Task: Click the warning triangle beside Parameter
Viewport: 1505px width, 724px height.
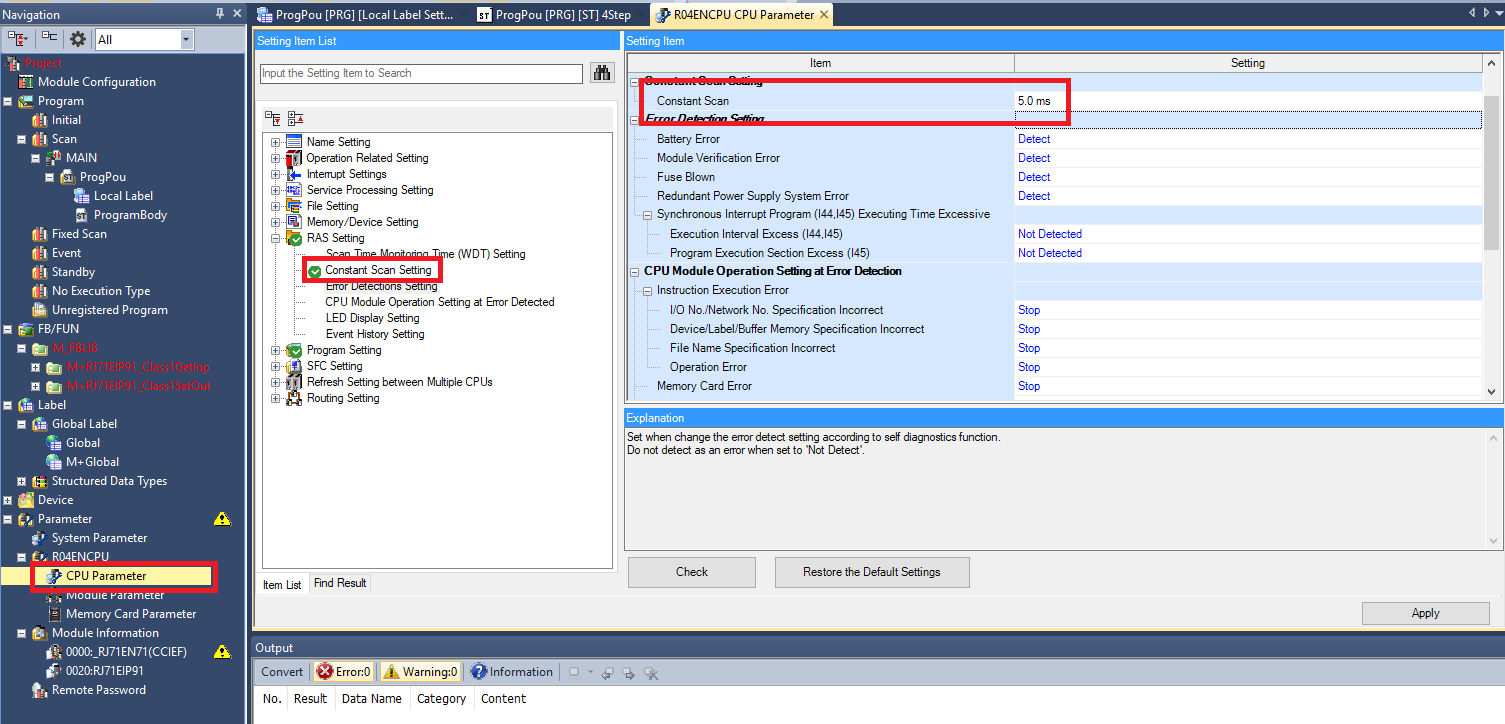Action: [x=222, y=519]
